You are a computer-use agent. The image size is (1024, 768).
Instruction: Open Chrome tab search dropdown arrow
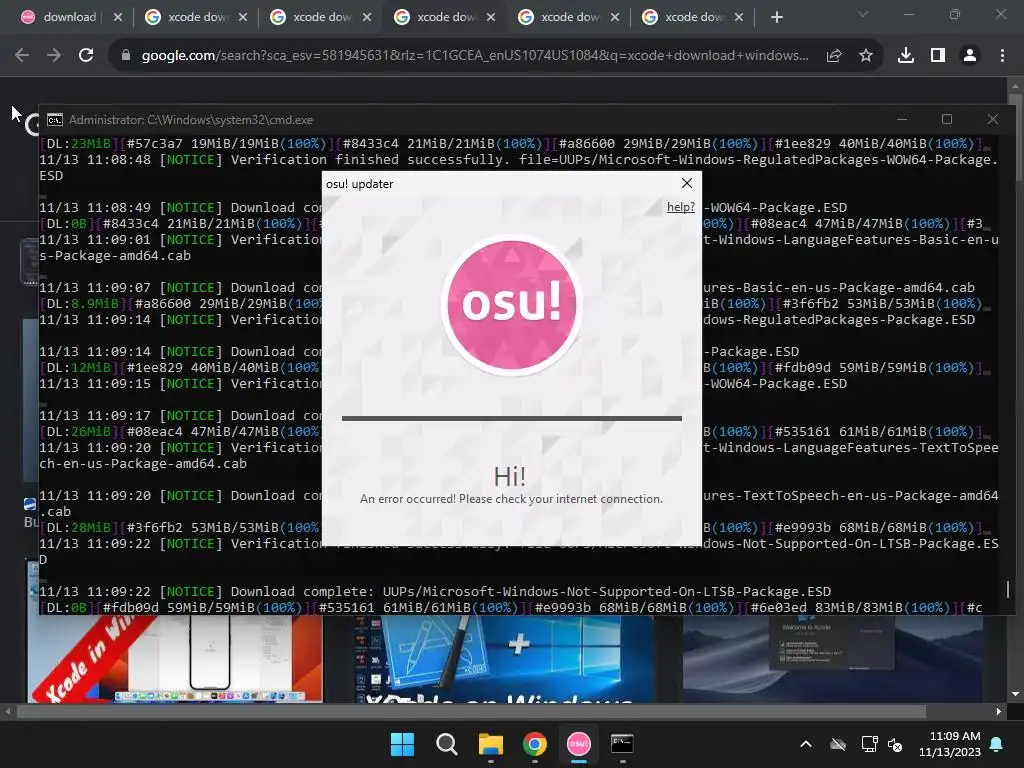pos(863,14)
